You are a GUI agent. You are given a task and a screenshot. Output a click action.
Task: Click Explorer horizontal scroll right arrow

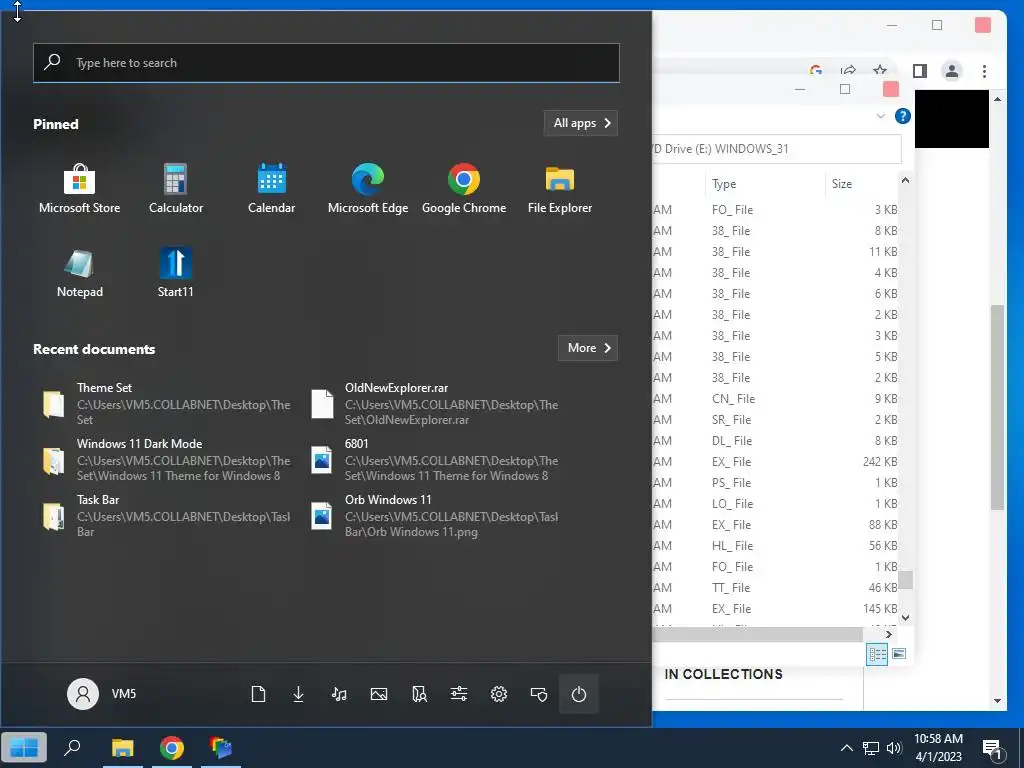point(889,634)
